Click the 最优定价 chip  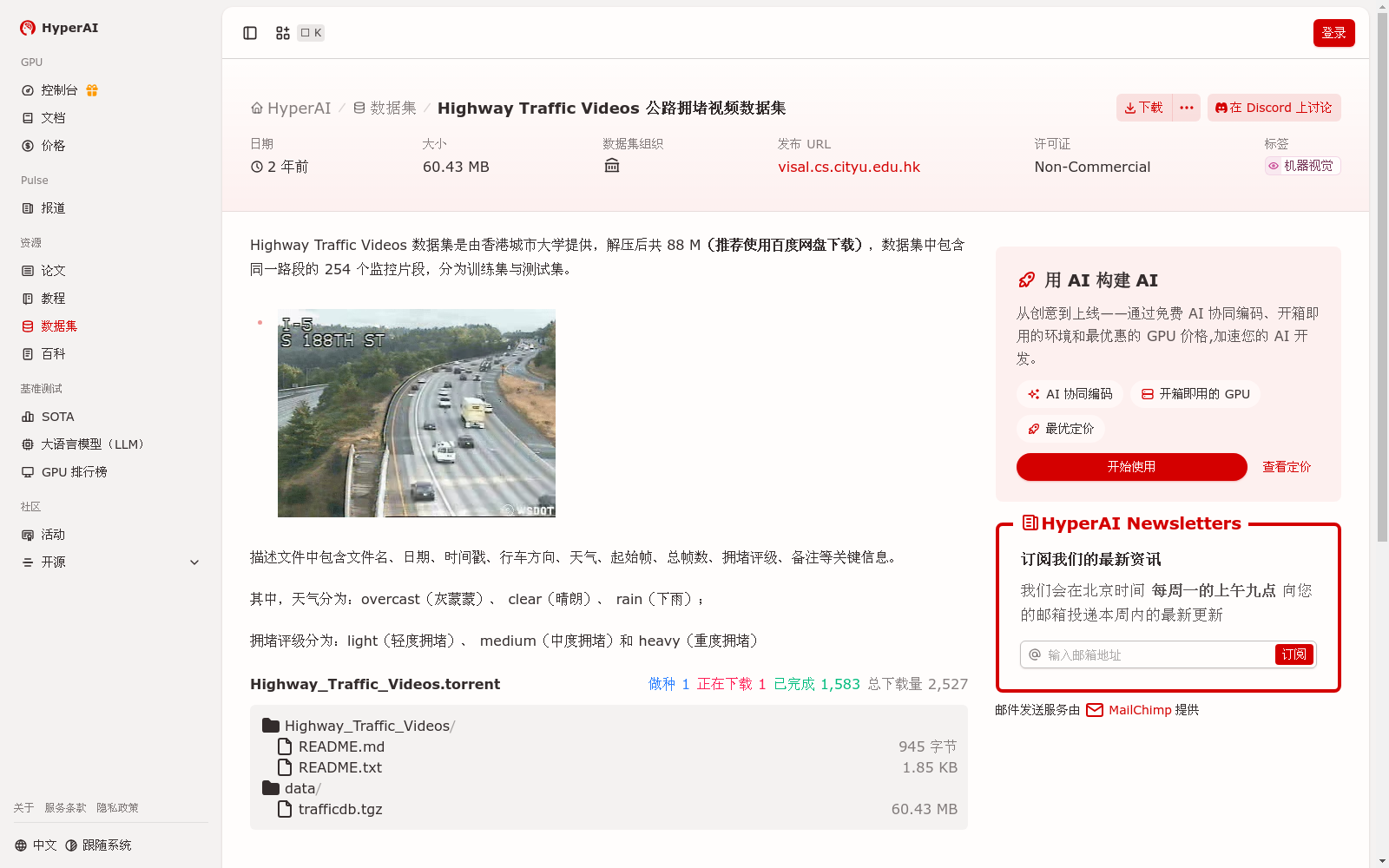tap(1060, 429)
